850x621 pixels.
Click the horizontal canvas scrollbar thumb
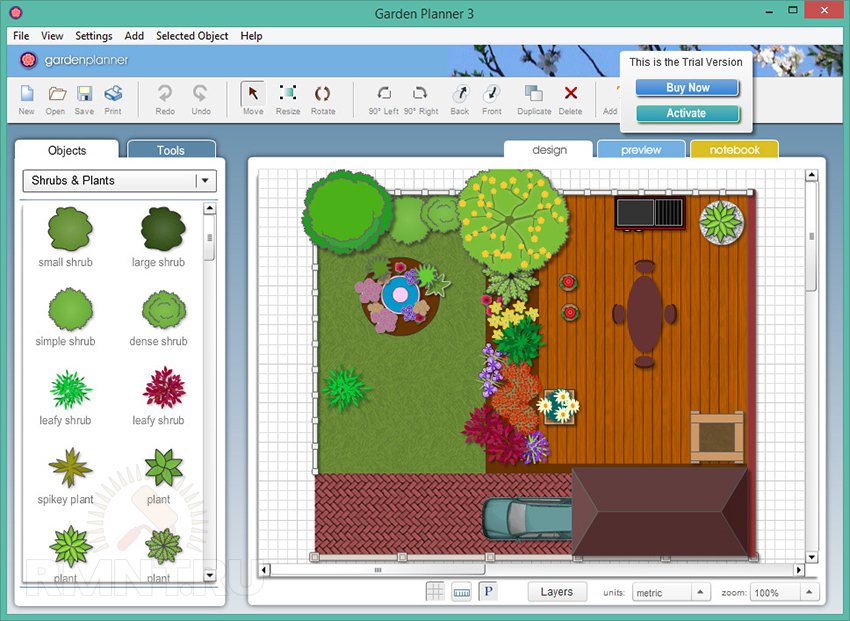coord(378,570)
